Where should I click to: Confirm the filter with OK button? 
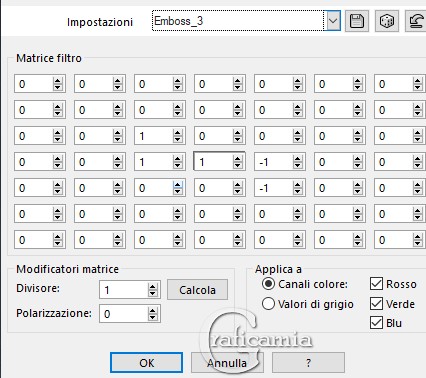146,363
